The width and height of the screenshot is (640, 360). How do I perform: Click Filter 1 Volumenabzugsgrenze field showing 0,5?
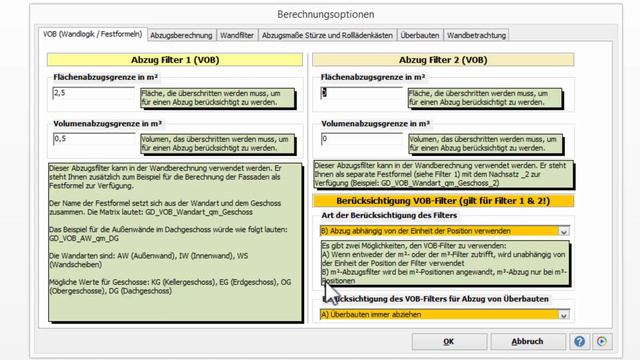[94, 139]
